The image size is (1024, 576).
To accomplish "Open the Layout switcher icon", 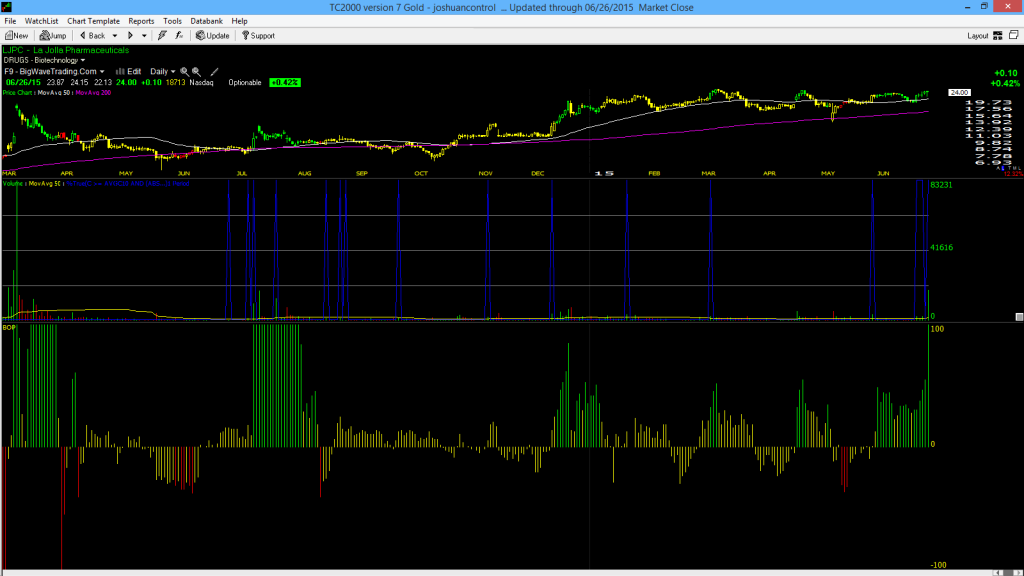I will point(998,35).
